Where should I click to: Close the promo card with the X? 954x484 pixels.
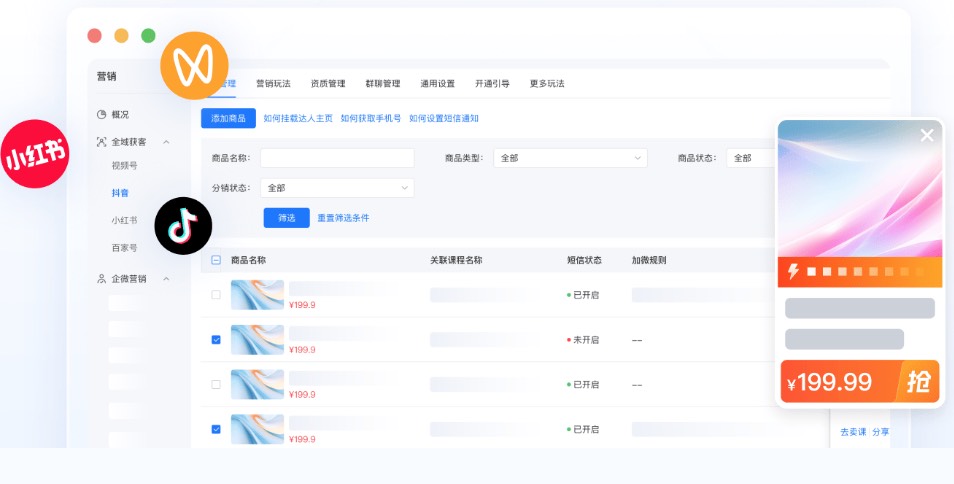[x=927, y=135]
